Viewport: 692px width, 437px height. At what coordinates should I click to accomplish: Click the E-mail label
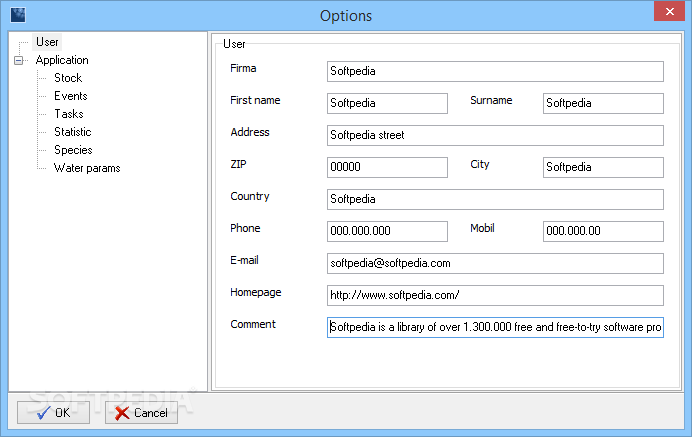click(x=244, y=260)
